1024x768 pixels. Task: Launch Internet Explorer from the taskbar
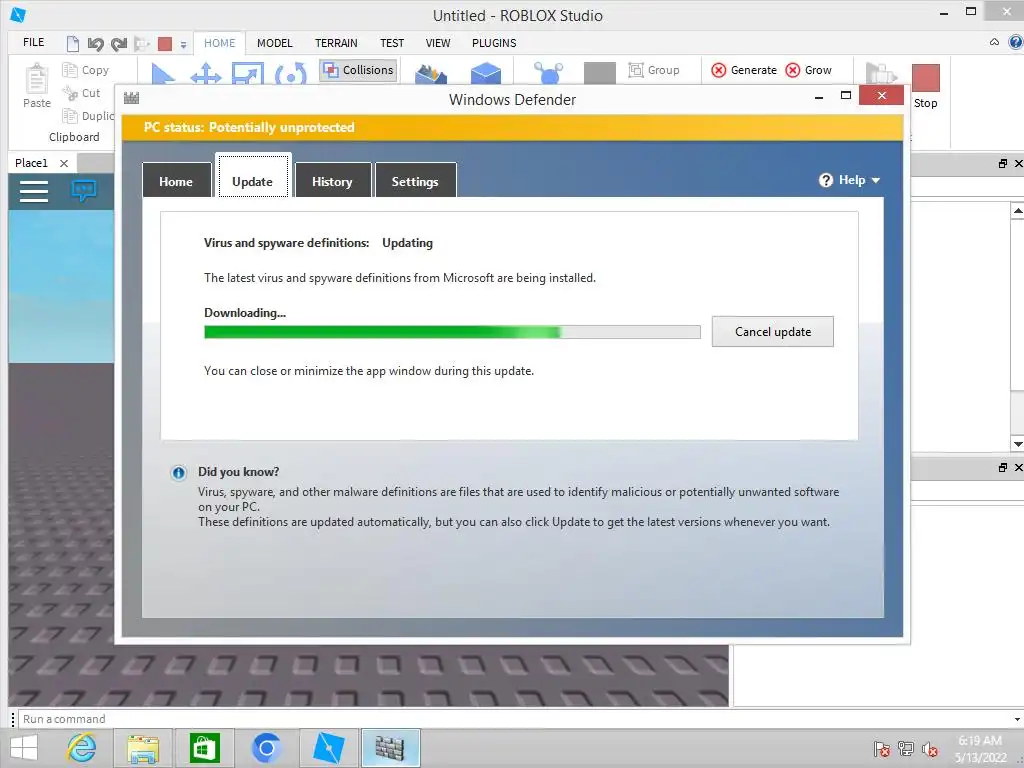click(82, 748)
